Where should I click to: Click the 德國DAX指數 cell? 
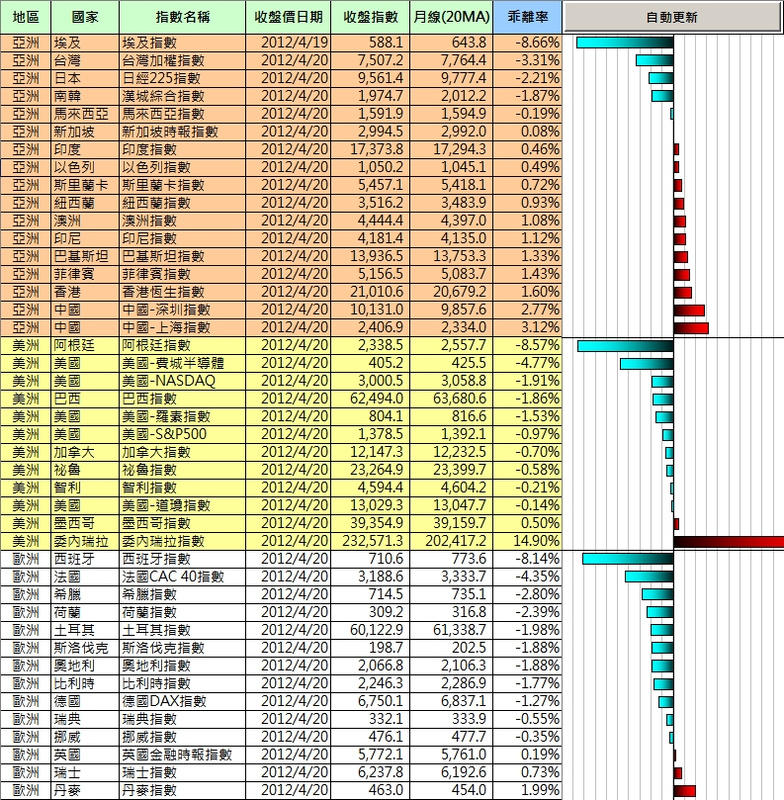pos(182,701)
